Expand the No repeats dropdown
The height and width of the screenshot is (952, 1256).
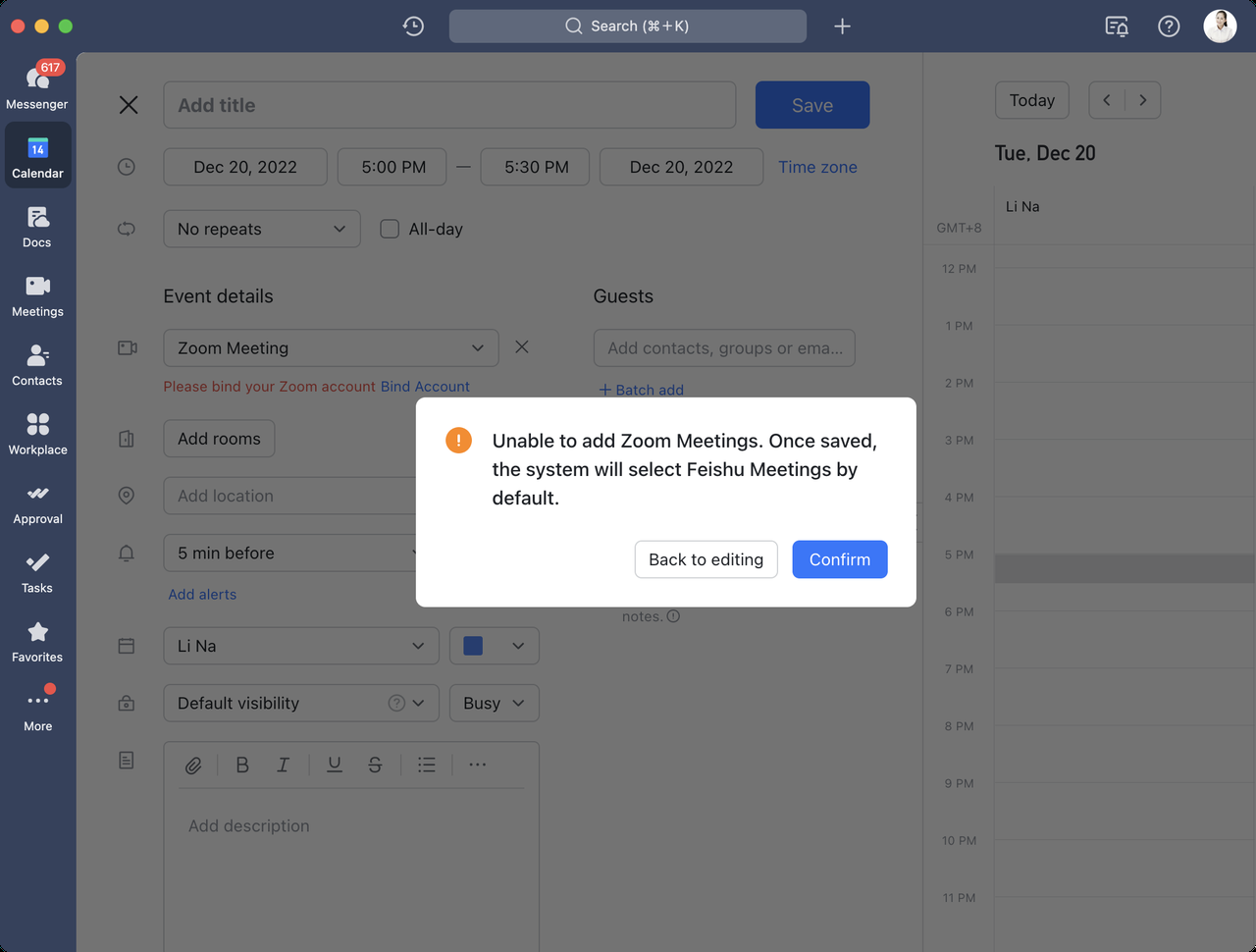click(x=262, y=229)
